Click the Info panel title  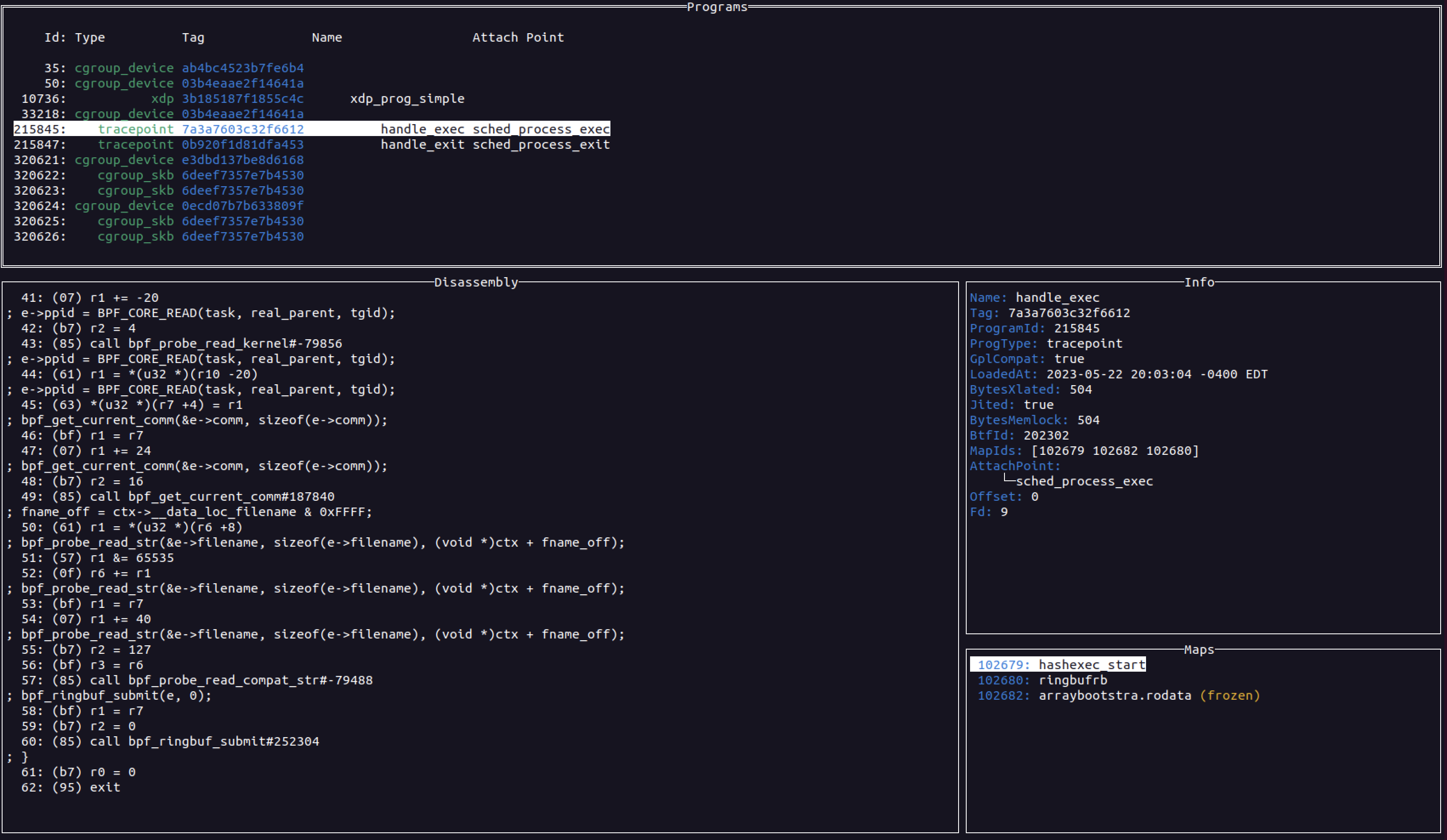point(1200,282)
